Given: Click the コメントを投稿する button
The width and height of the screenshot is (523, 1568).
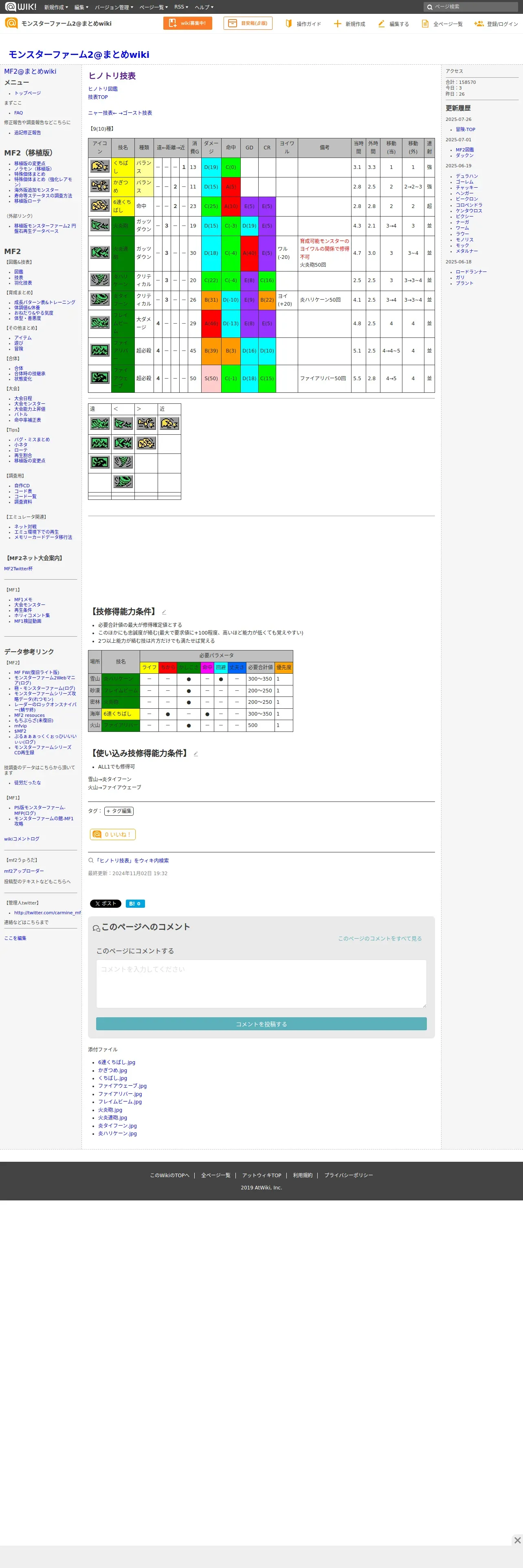Looking at the screenshot, I should (261, 1024).
